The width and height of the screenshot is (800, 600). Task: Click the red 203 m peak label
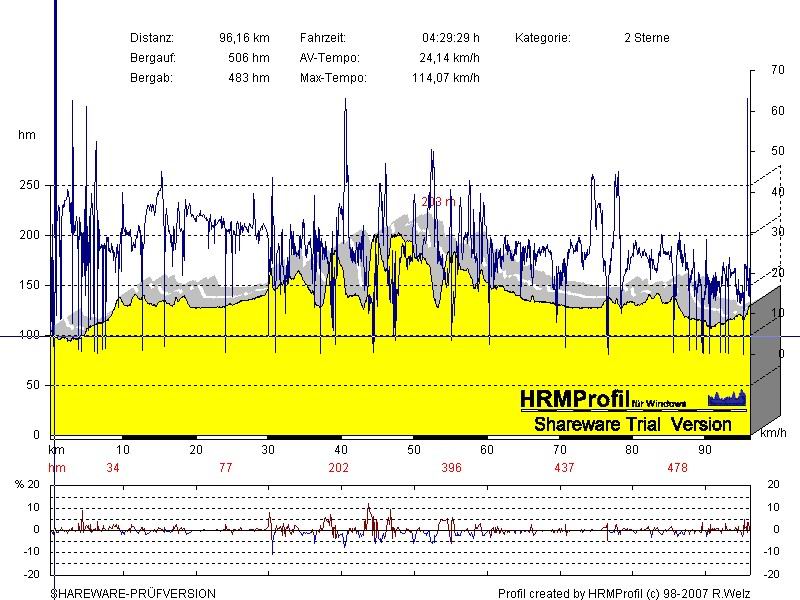point(438,201)
